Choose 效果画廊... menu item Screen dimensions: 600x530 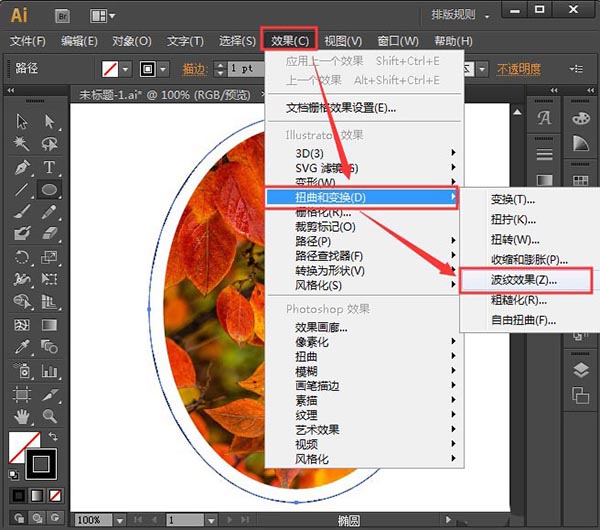coord(365,327)
